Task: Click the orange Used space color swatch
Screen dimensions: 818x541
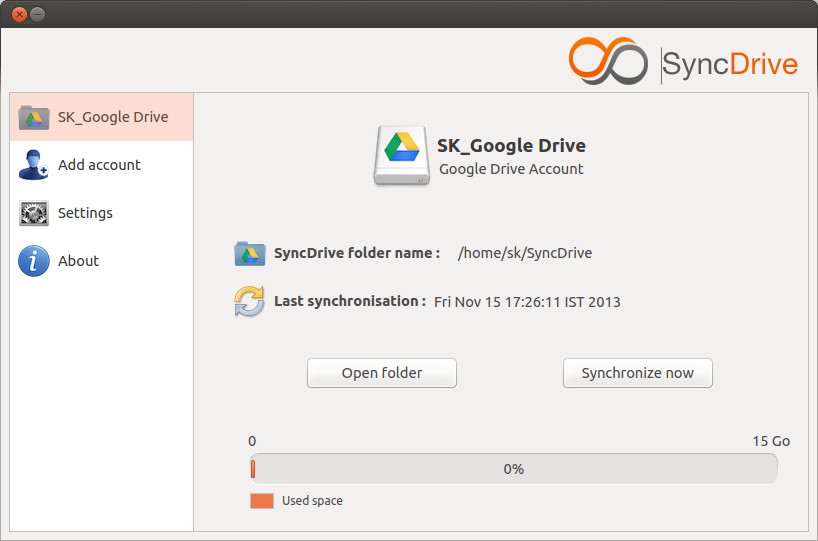Action: tap(262, 501)
